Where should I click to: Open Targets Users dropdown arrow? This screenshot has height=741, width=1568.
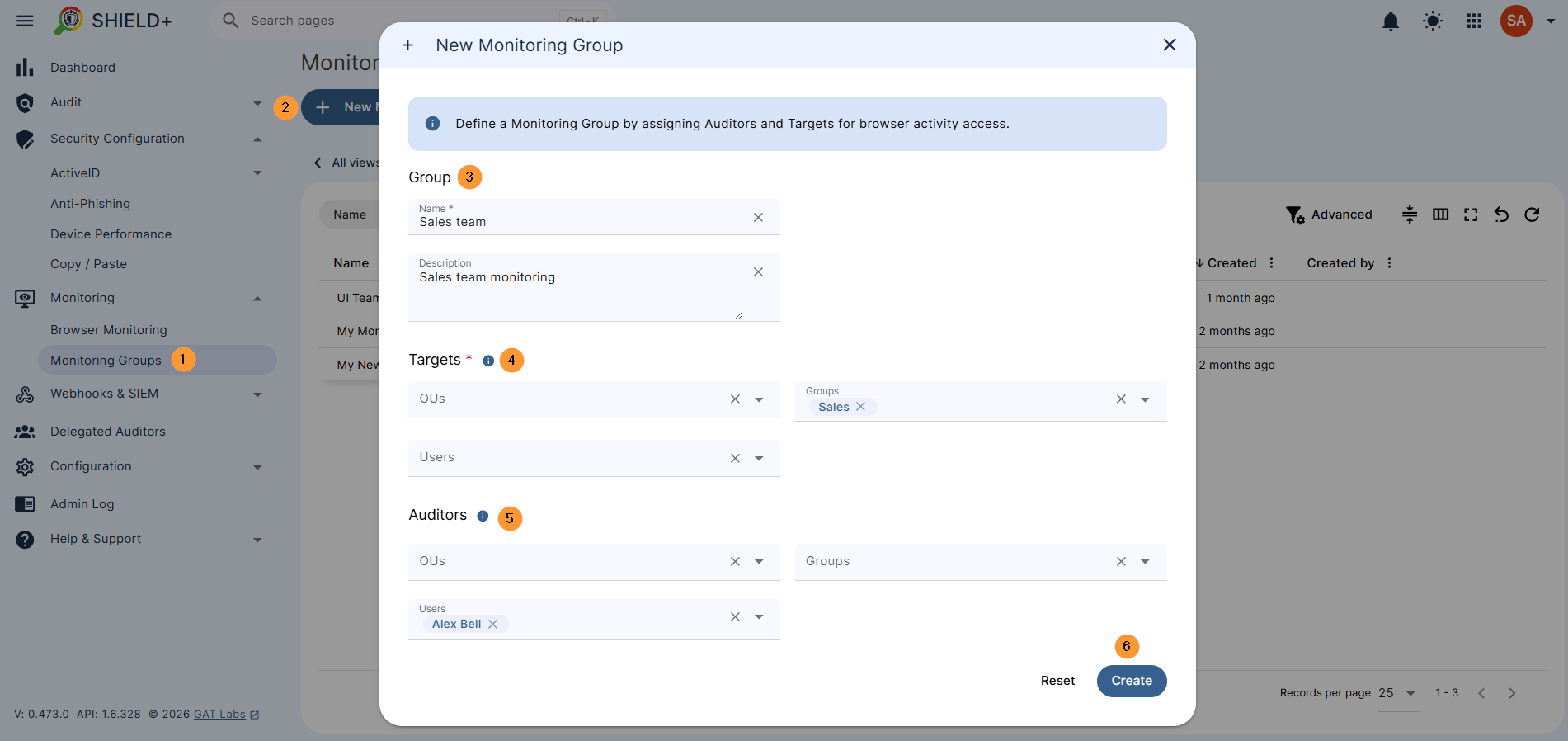point(759,458)
